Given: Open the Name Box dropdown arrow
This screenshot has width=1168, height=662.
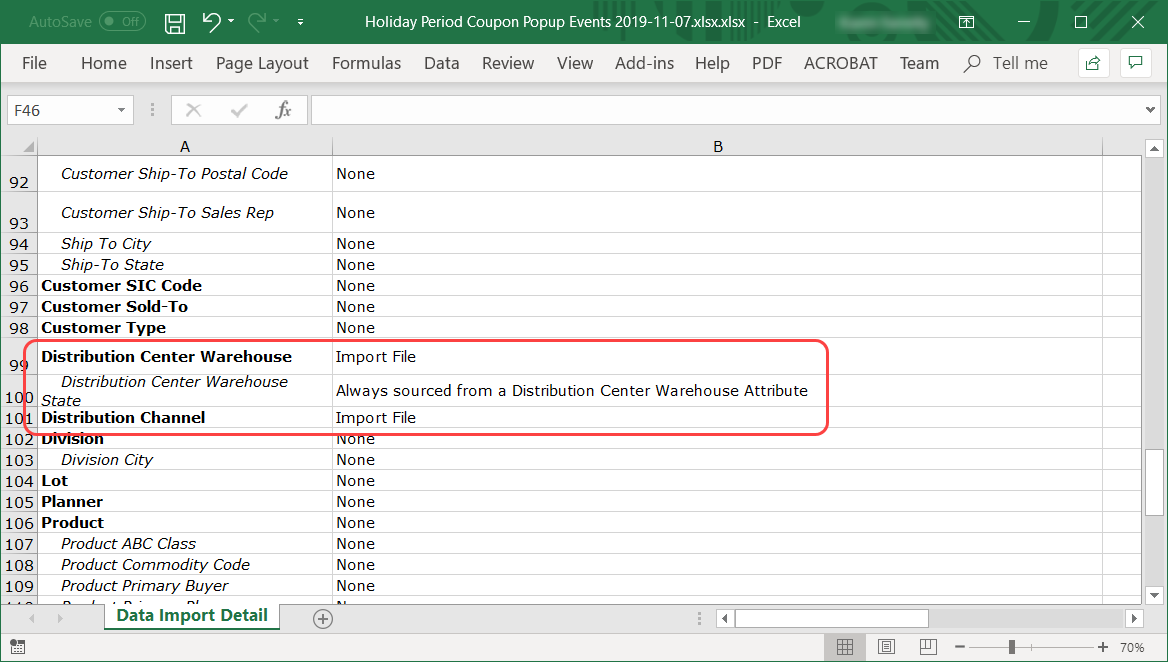Looking at the screenshot, I should [121, 110].
